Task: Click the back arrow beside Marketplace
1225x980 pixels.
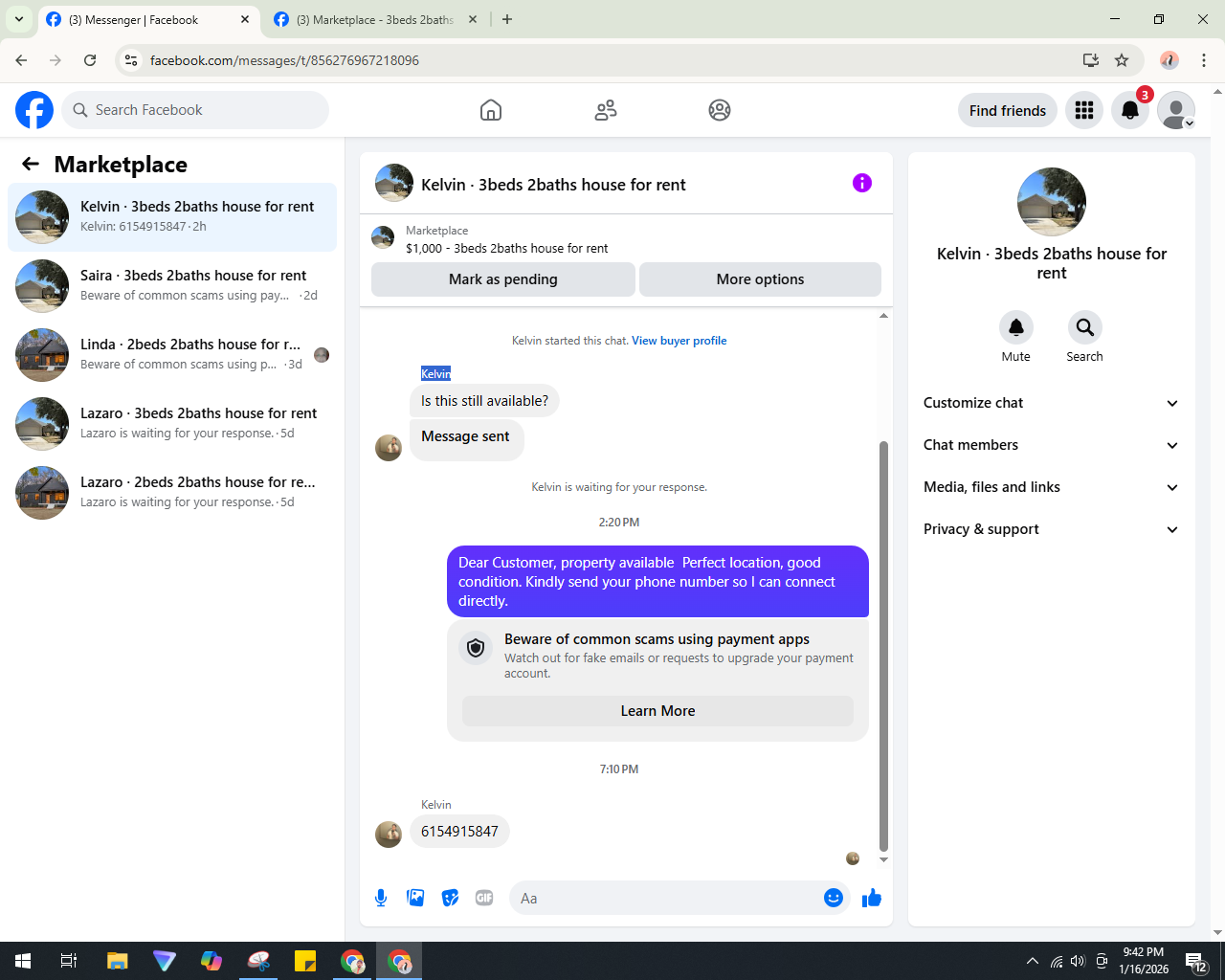Action: 31,164
